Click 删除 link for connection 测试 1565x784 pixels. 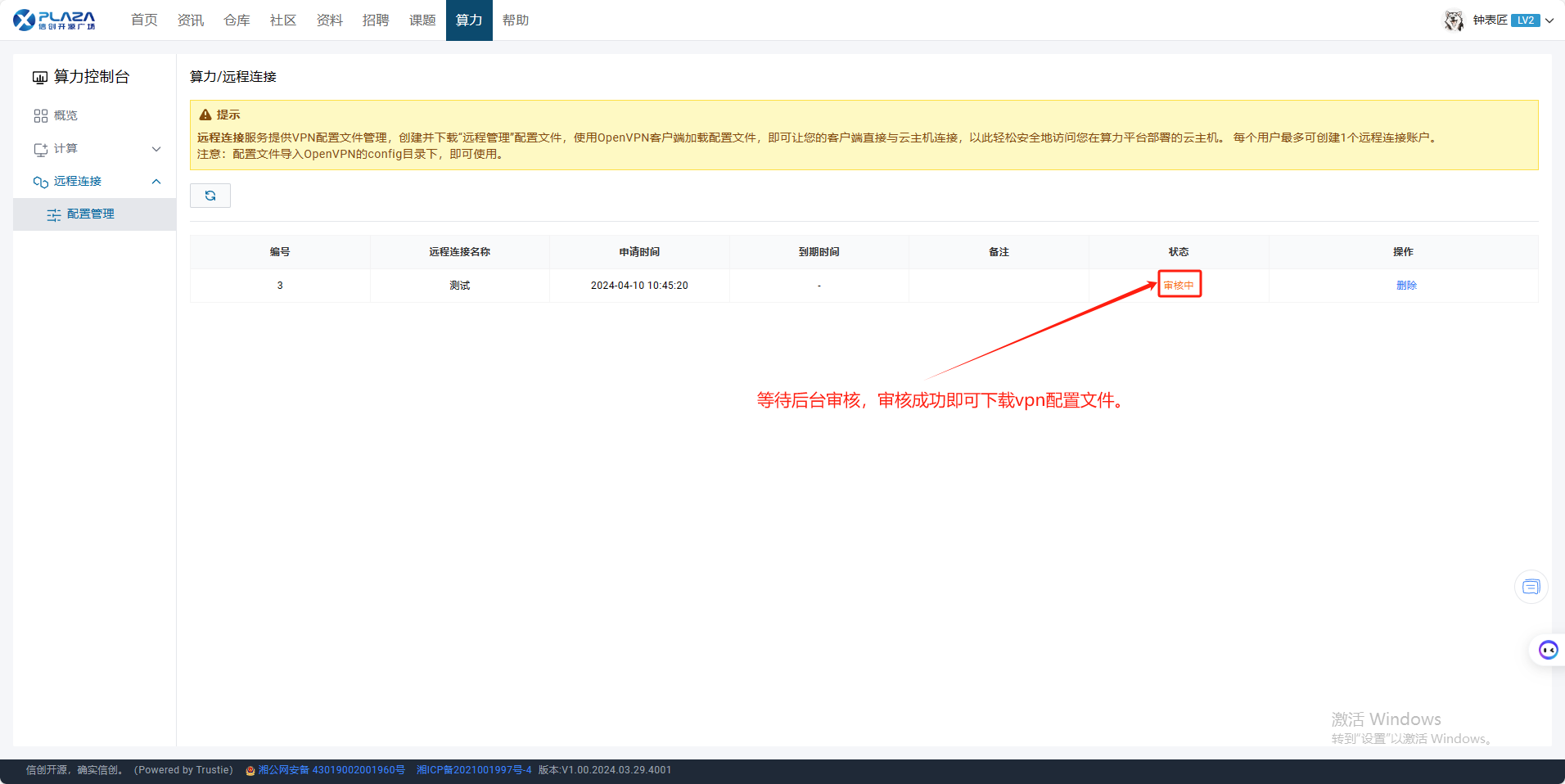pyautogui.click(x=1405, y=286)
